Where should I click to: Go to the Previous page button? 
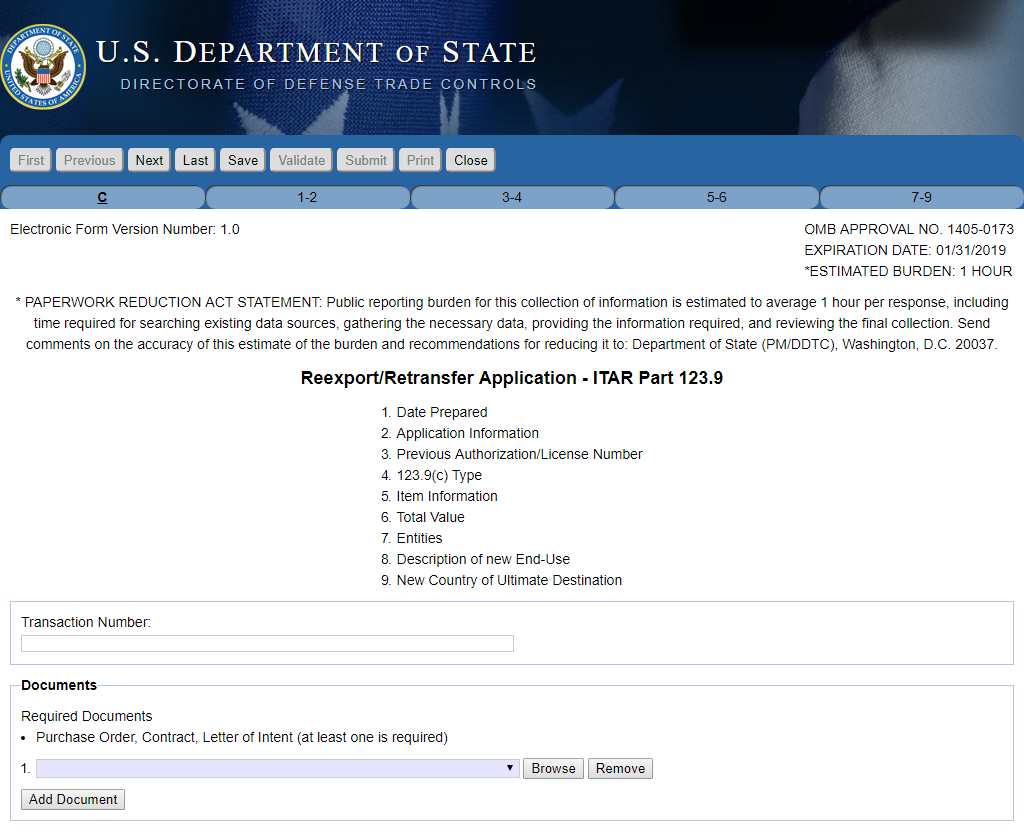point(89,160)
